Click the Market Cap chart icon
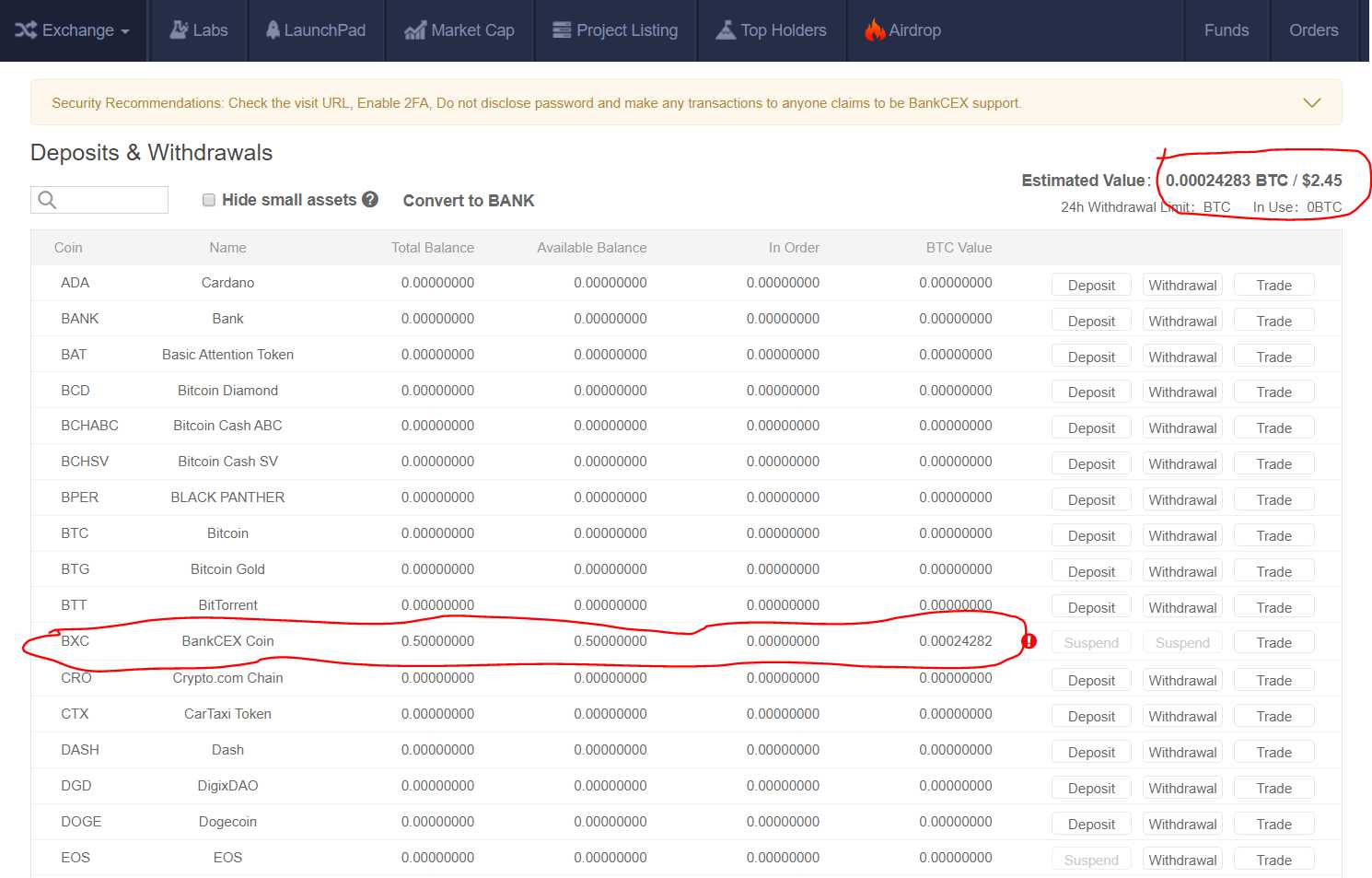 click(x=415, y=30)
